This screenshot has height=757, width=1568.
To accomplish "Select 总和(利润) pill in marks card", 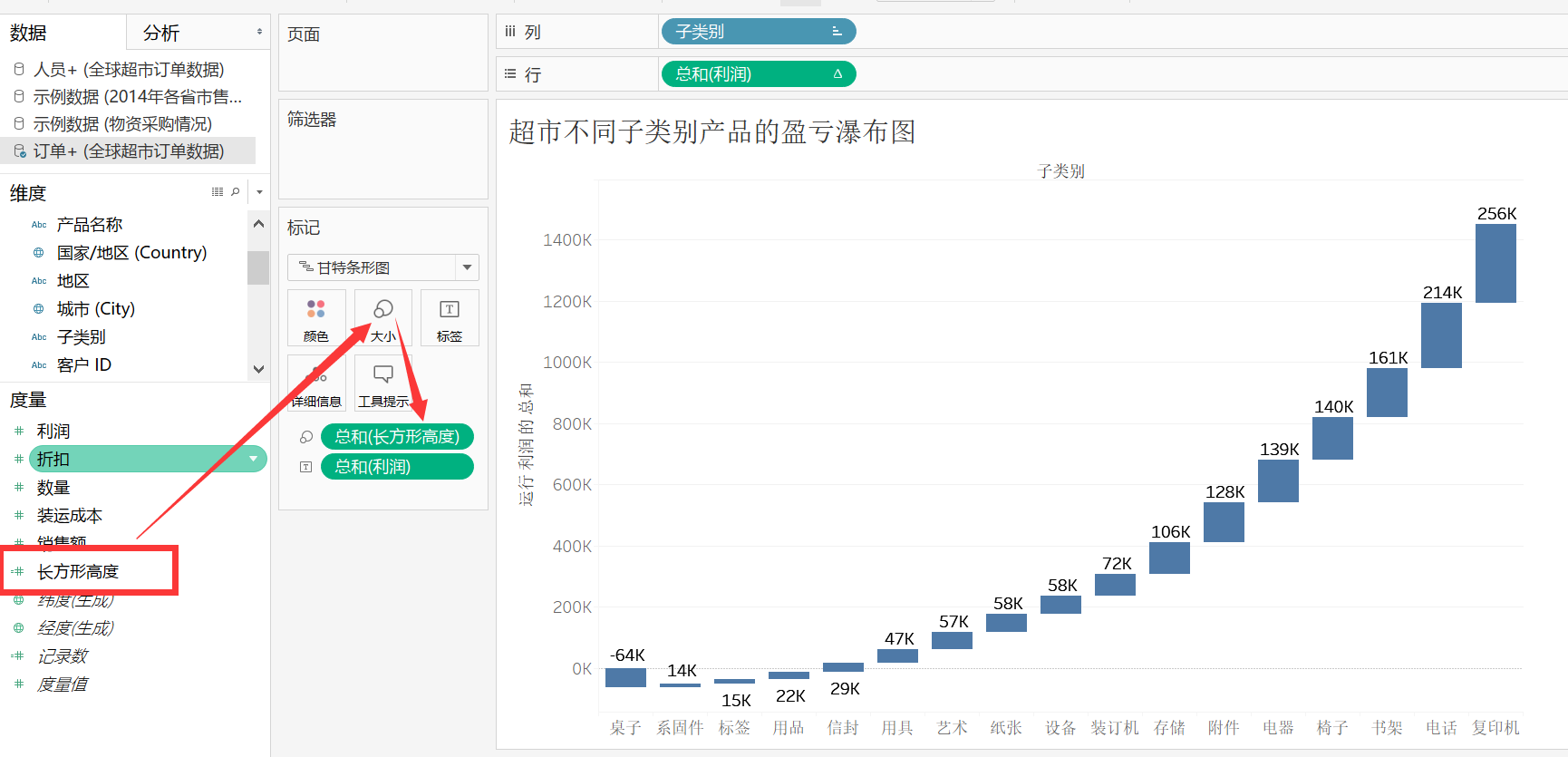I will [x=397, y=467].
